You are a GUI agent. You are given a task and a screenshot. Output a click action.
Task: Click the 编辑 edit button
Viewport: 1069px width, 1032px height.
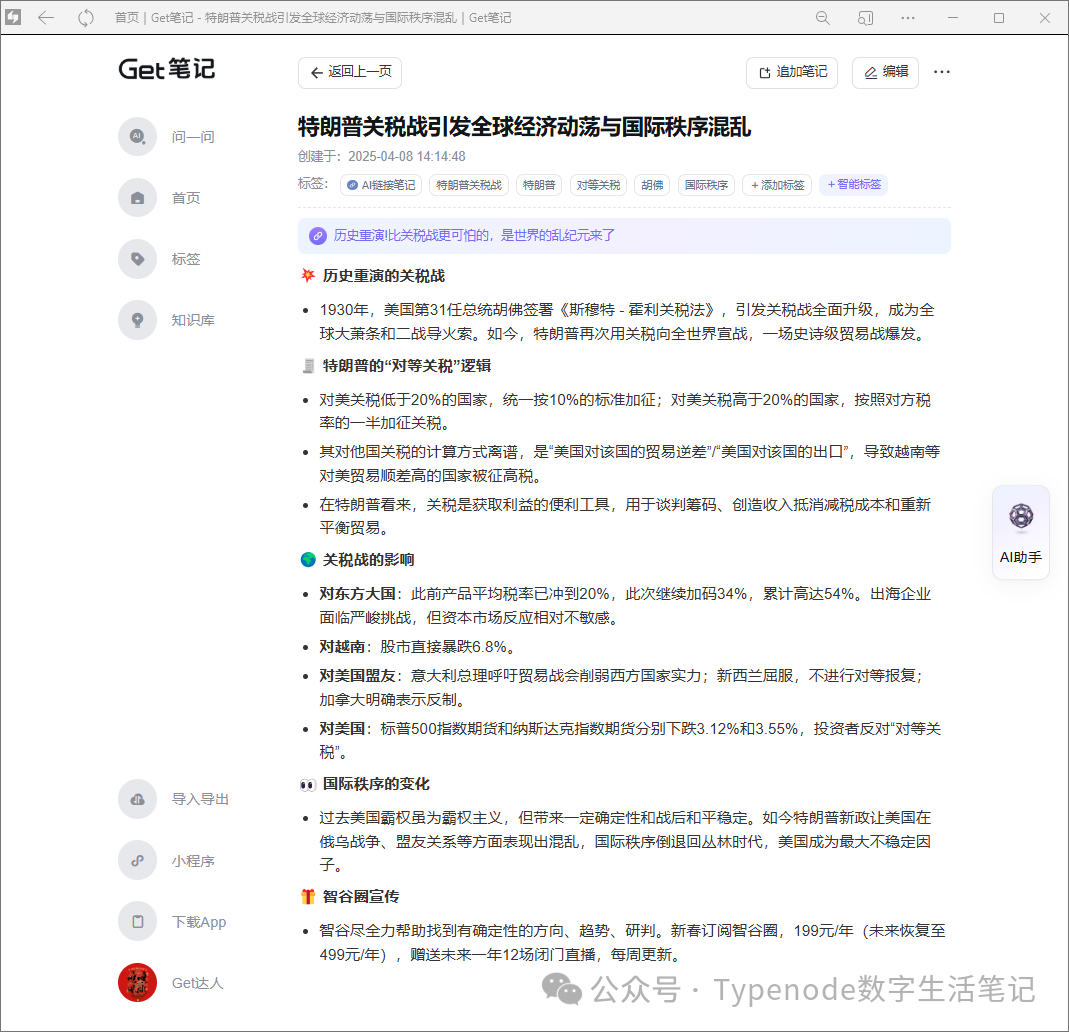[885, 72]
